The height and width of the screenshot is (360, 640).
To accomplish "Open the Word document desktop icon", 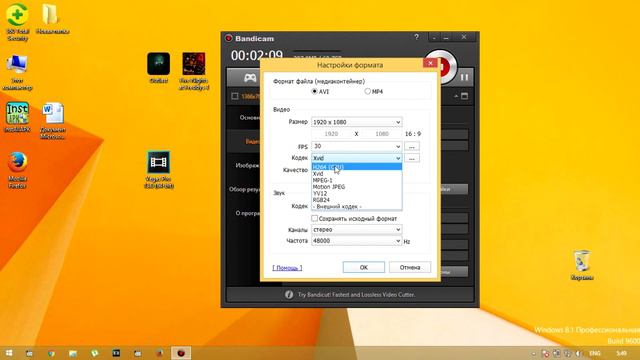I will click(x=52, y=121).
